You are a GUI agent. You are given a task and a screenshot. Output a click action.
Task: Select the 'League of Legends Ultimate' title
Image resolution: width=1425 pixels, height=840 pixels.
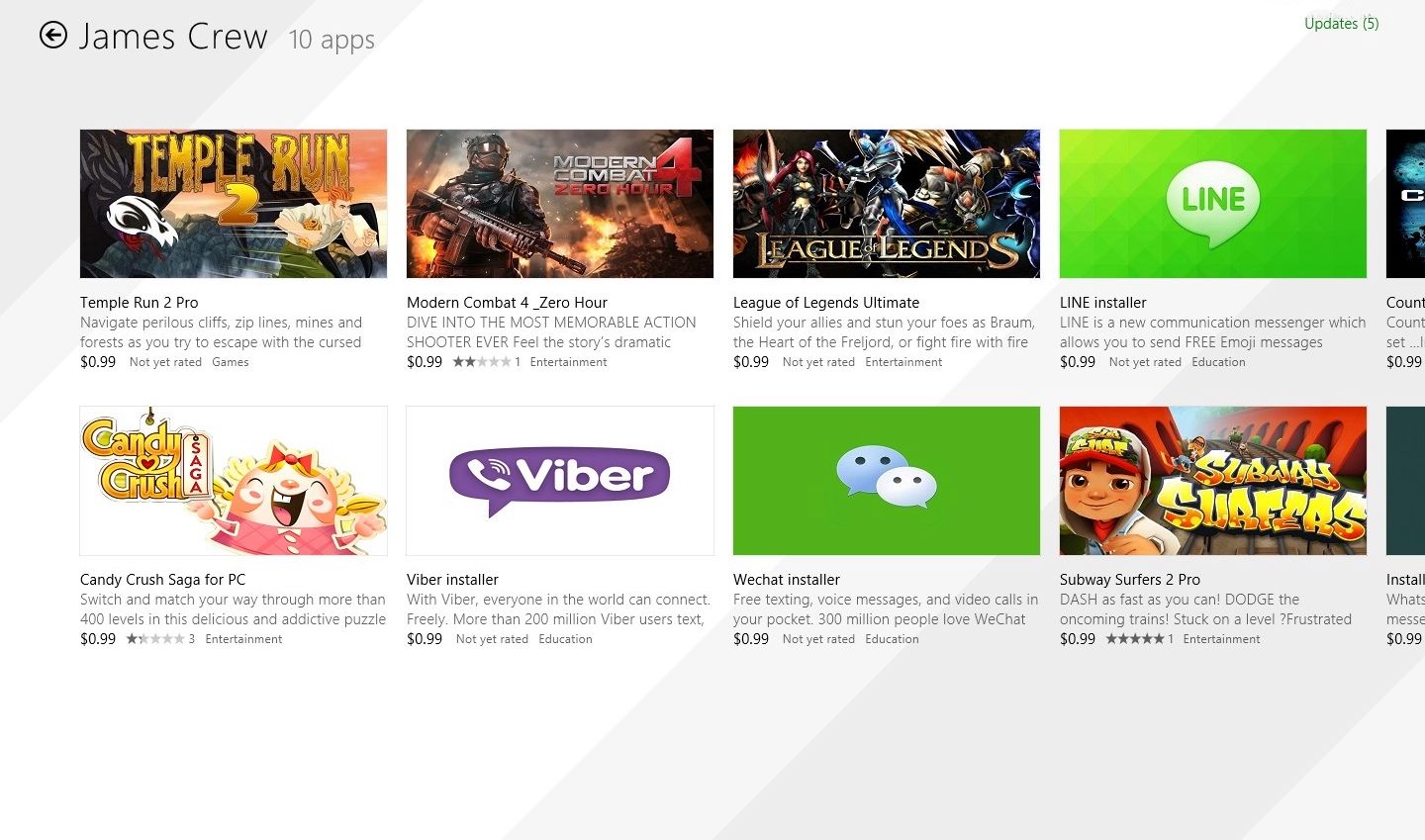(826, 303)
